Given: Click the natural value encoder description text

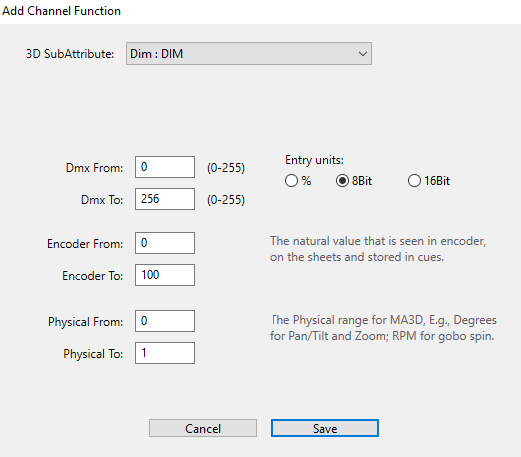Looking at the screenshot, I should pyautogui.click(x=378, y=249).
